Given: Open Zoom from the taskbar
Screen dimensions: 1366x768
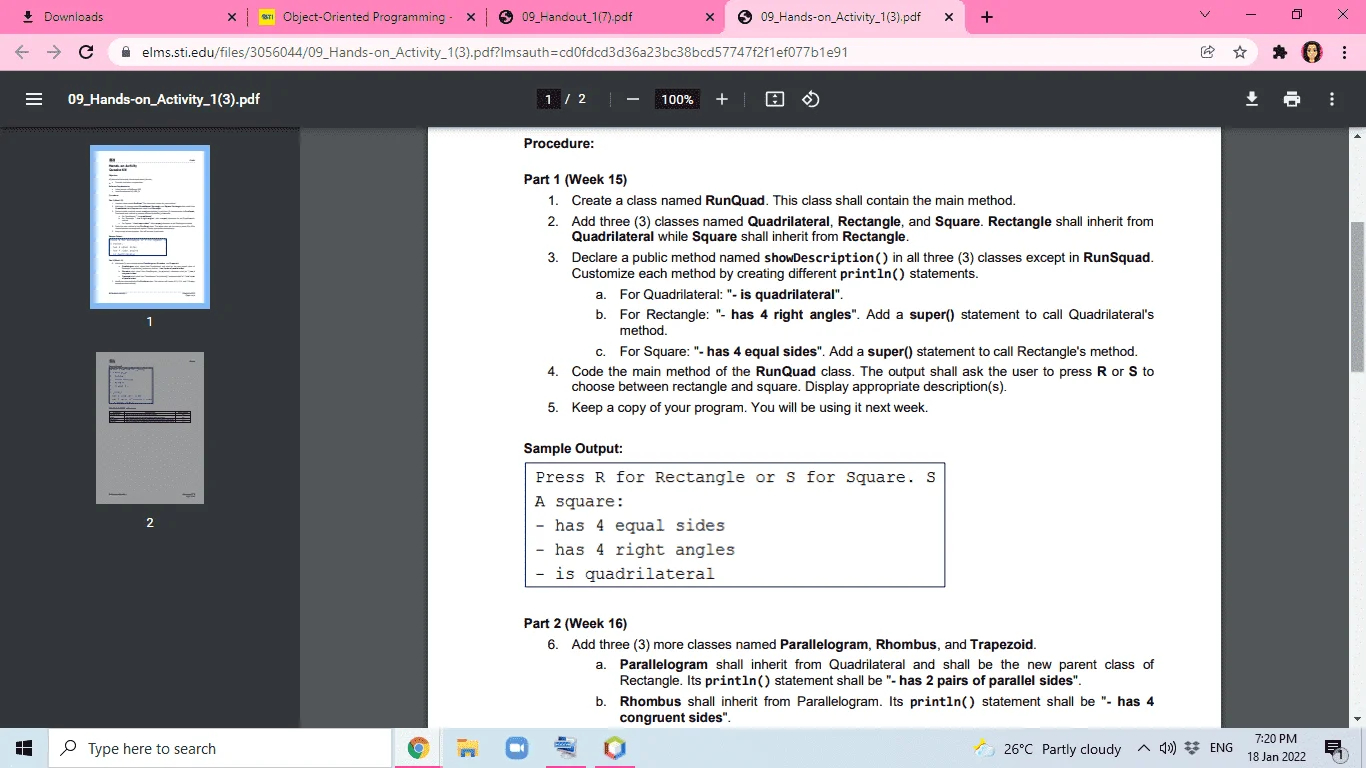Looking at the screenshot, I should (x=517, y=748).
